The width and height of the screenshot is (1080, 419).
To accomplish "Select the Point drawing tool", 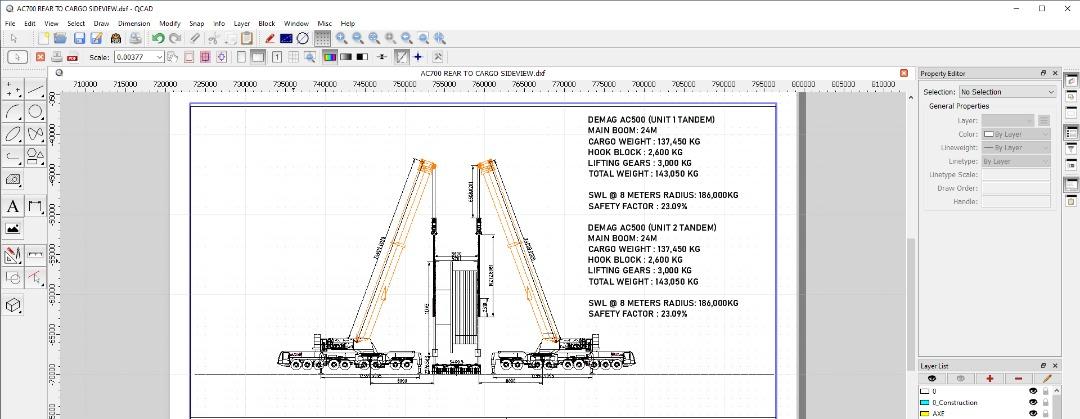I will [13, 90].
